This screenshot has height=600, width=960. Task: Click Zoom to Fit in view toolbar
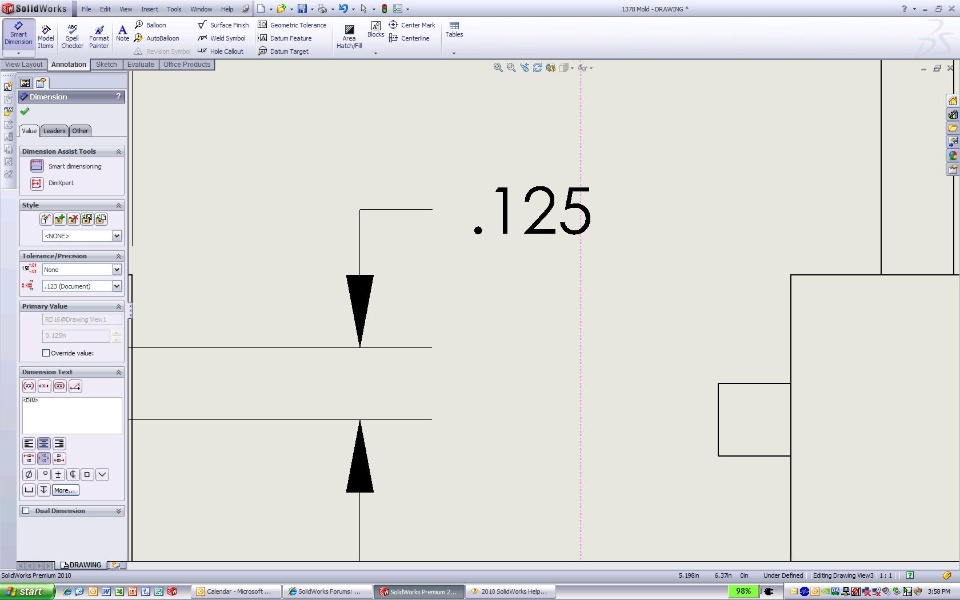point(498,67)
